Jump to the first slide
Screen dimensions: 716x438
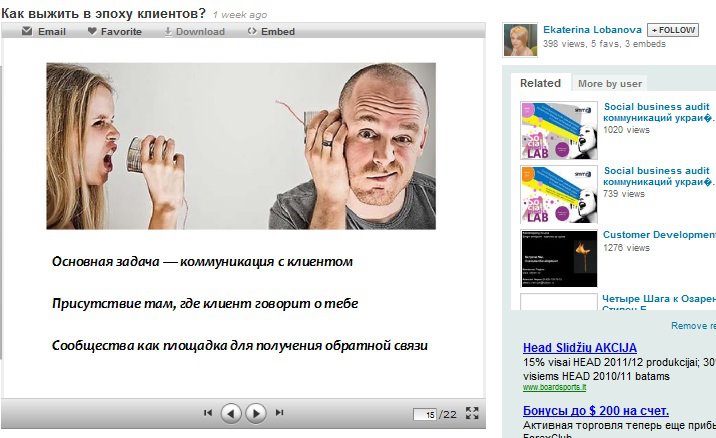208,413
